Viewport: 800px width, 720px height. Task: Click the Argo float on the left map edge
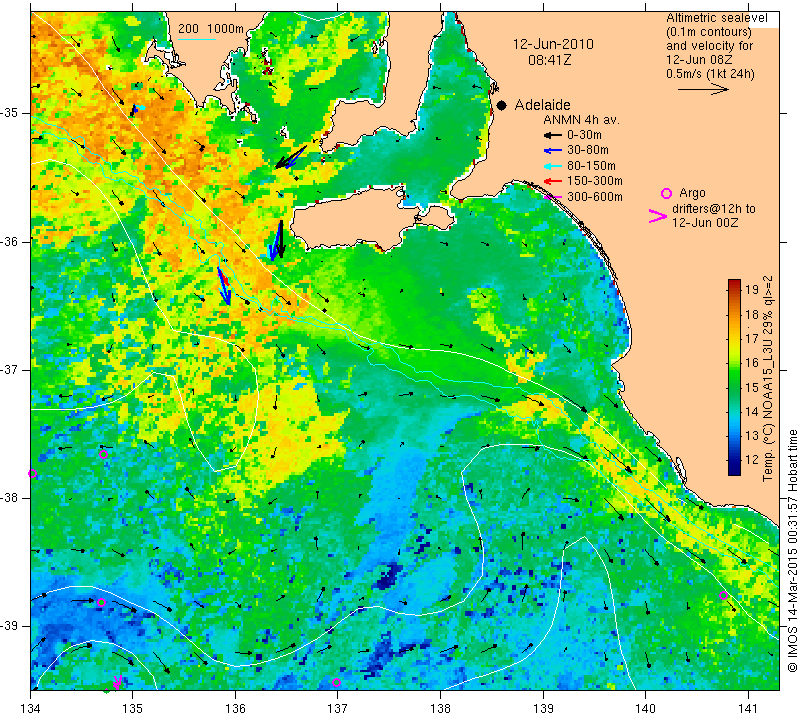click(33, 474)
